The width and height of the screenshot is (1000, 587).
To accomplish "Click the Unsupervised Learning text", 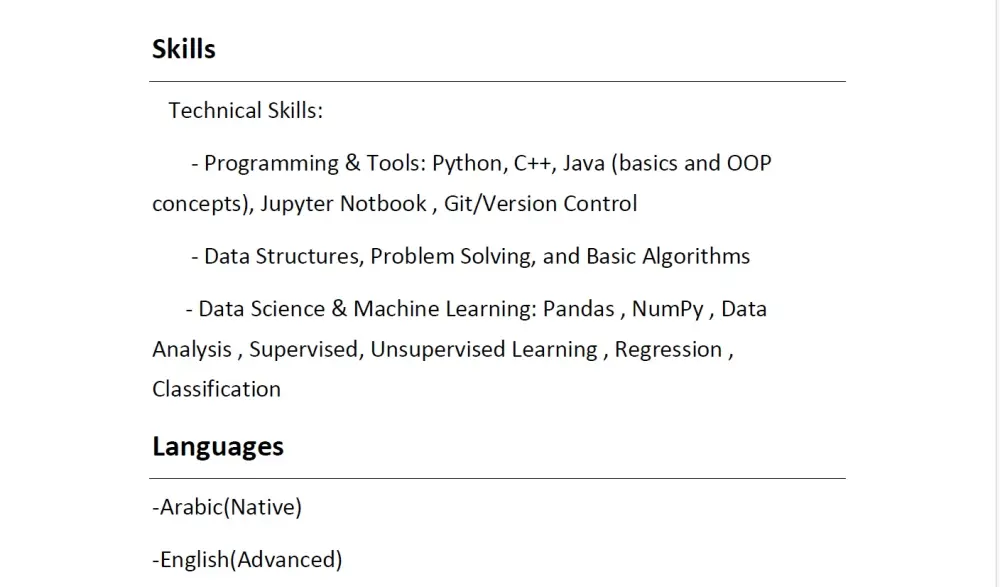I will [x=484, y=350].
